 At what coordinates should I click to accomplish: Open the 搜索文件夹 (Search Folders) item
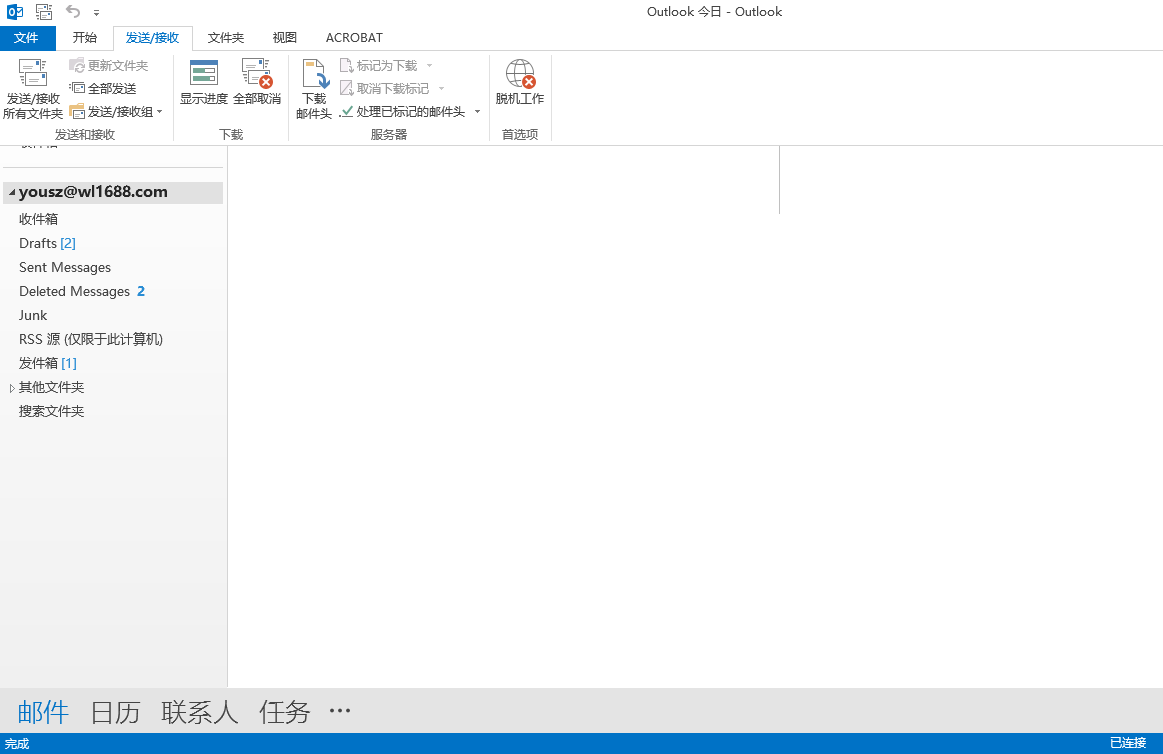[51, 411]
